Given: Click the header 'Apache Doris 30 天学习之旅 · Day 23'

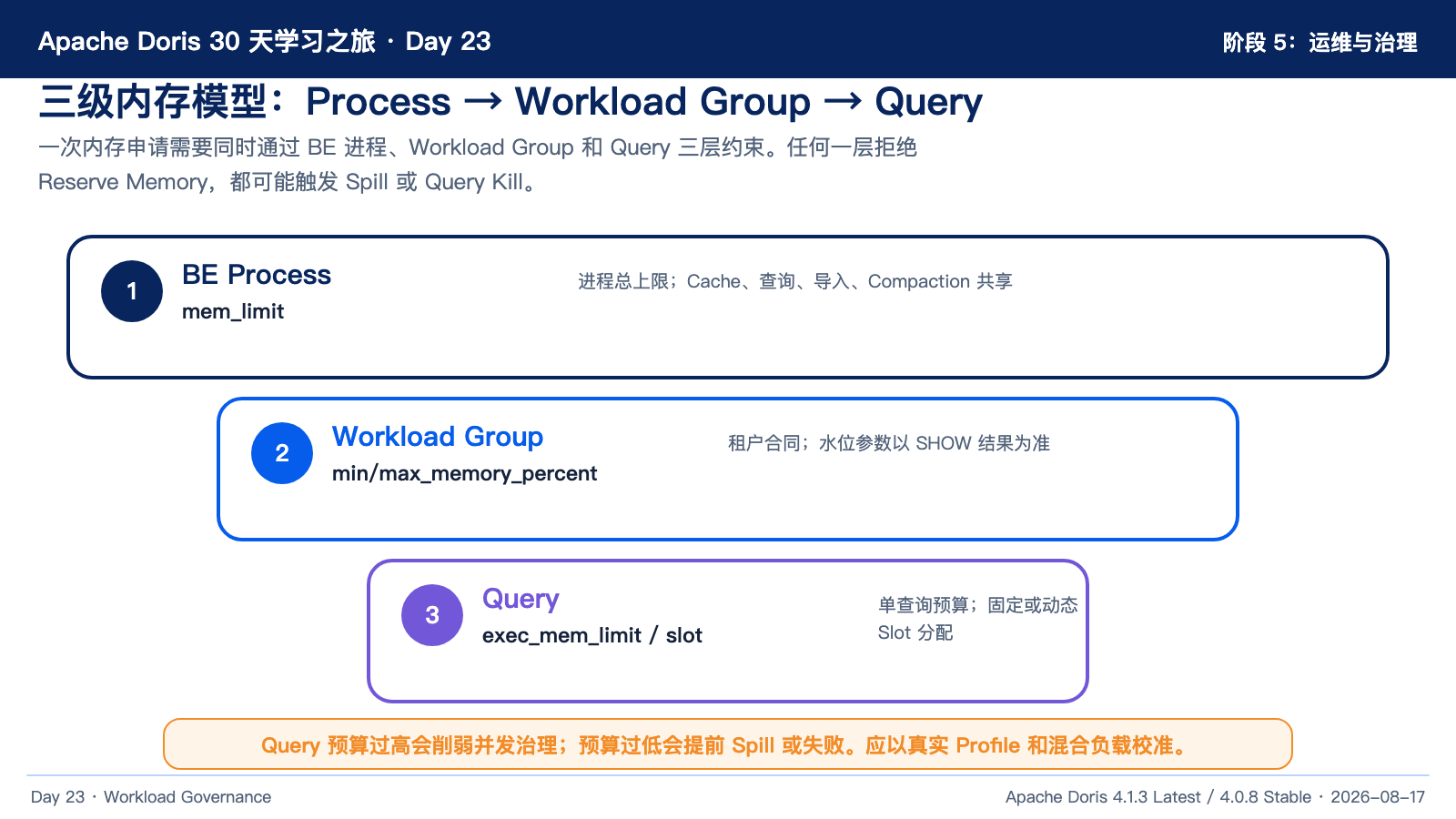Looking at the screenshot, I should point(265,41).
